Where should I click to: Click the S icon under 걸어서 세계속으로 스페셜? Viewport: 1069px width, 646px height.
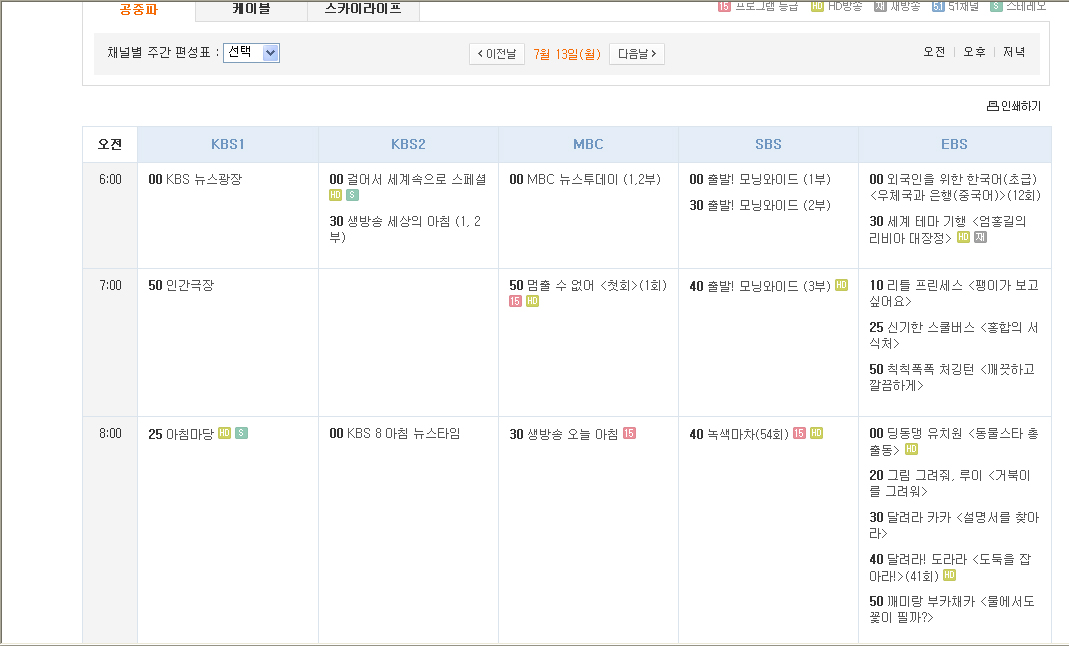pyautogui.click(x=352, y=195)
